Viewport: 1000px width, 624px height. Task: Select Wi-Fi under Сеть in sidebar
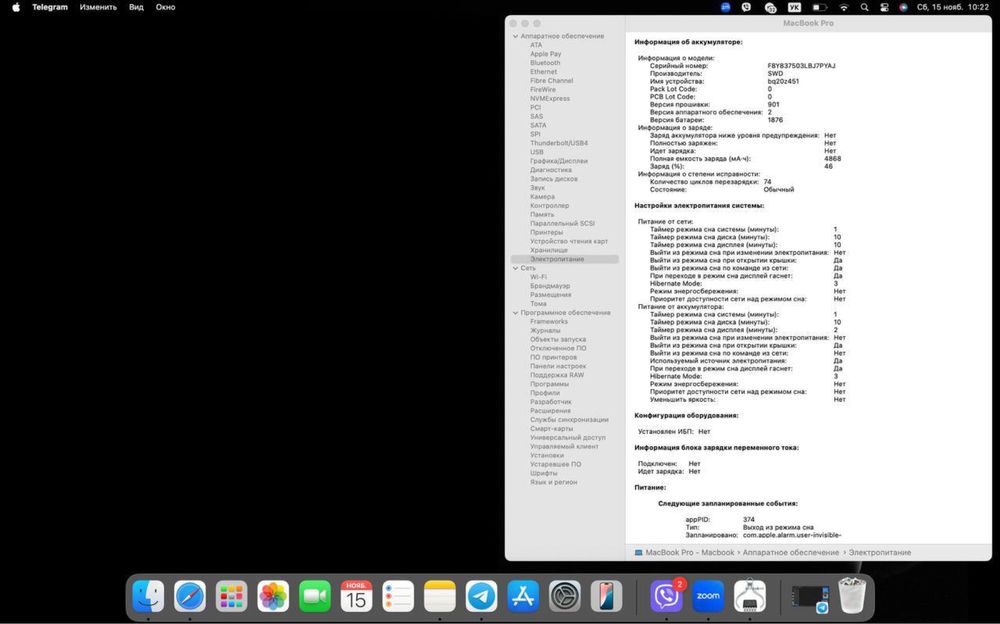538,277
